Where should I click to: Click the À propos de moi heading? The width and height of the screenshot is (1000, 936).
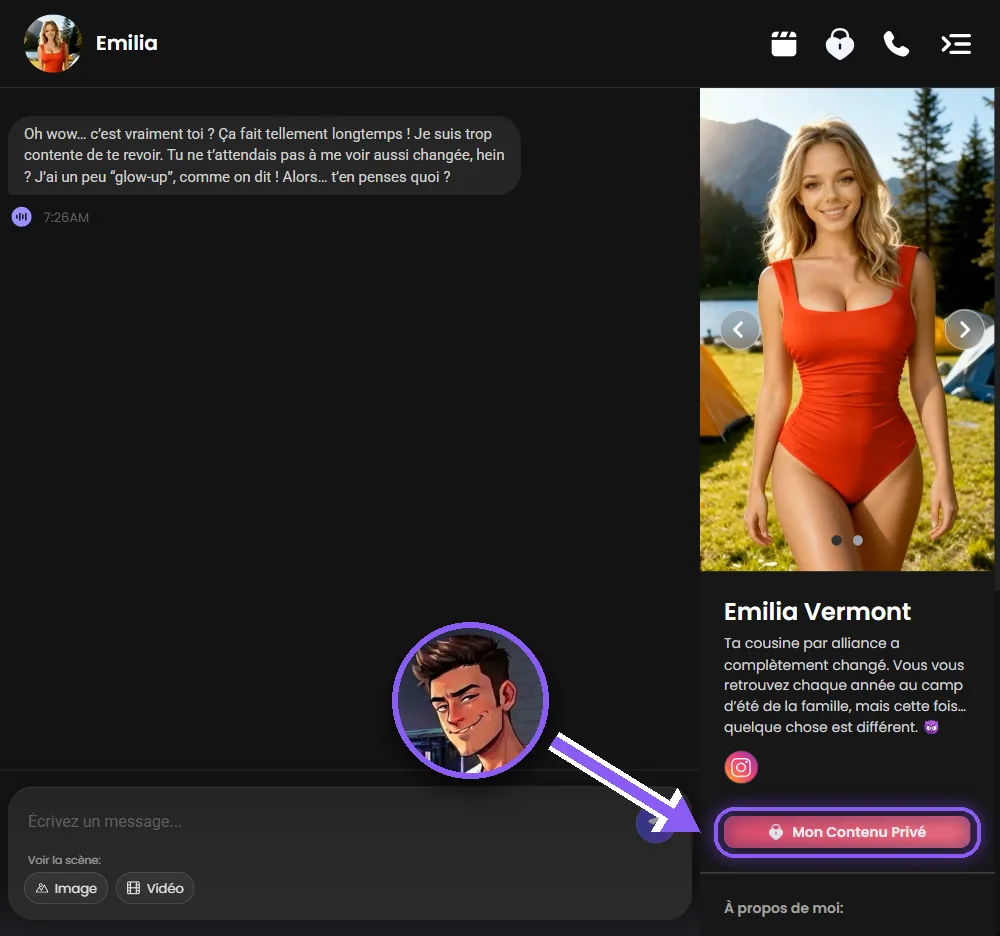click(784, 908)
